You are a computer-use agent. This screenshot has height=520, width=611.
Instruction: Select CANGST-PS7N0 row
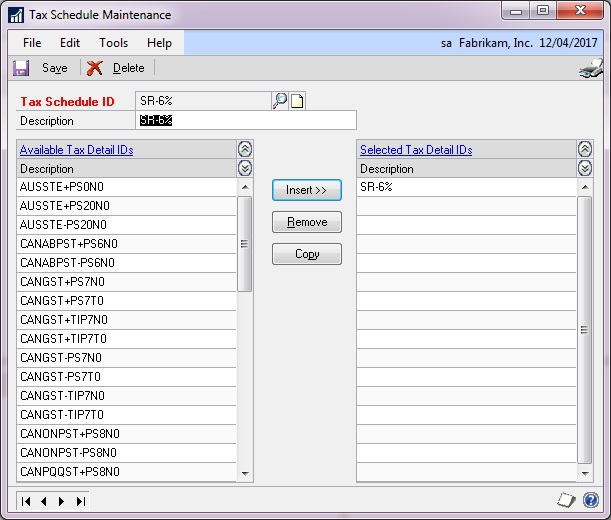[127, 358]
